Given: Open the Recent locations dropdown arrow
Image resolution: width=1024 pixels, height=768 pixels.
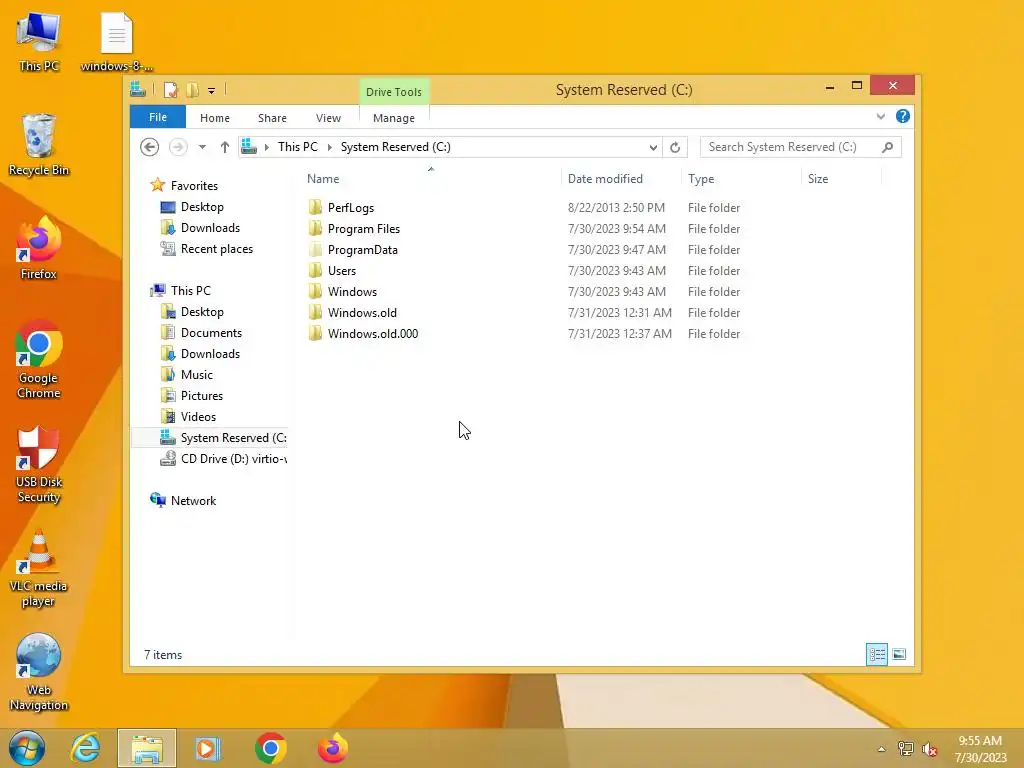Looking at the screenshot, I should 202,147.
